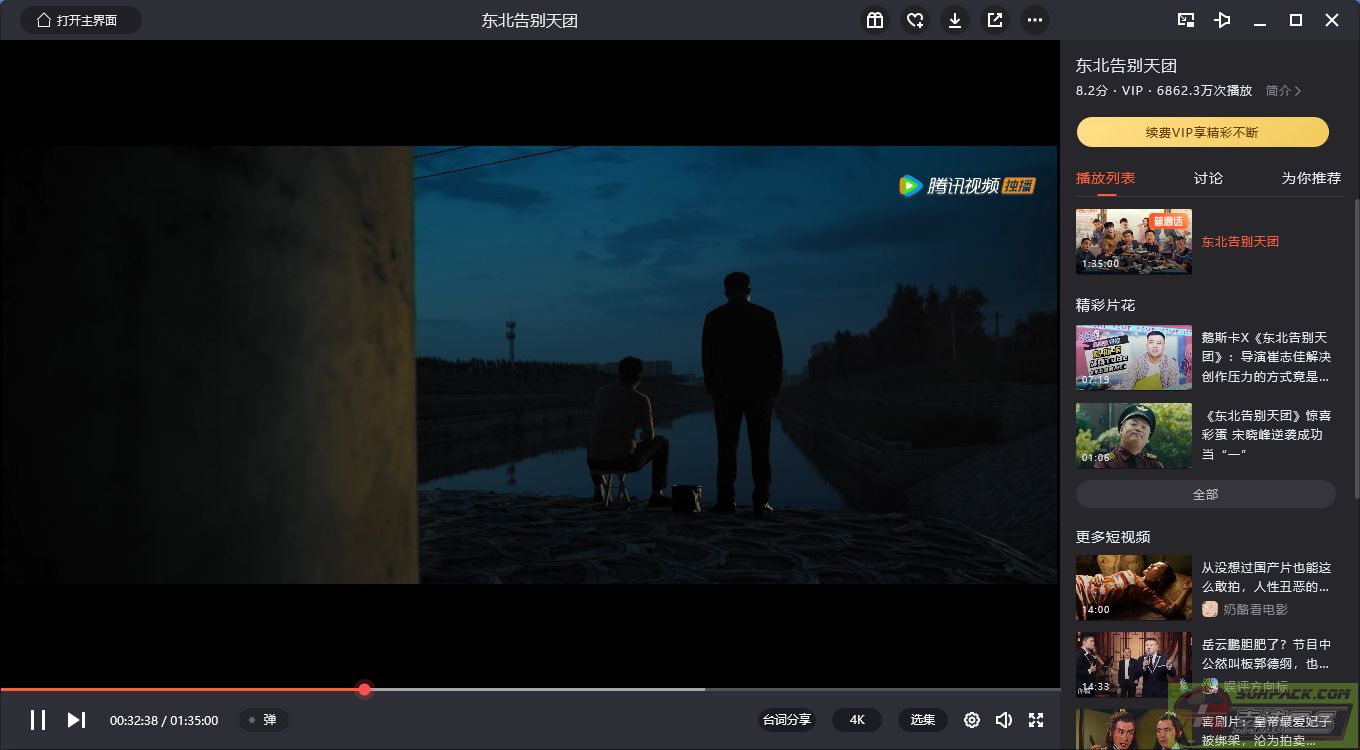This screenshot has height=750, width=1360.
Task: Click the 奶酪看电影 channel name
Action: 1256,609
